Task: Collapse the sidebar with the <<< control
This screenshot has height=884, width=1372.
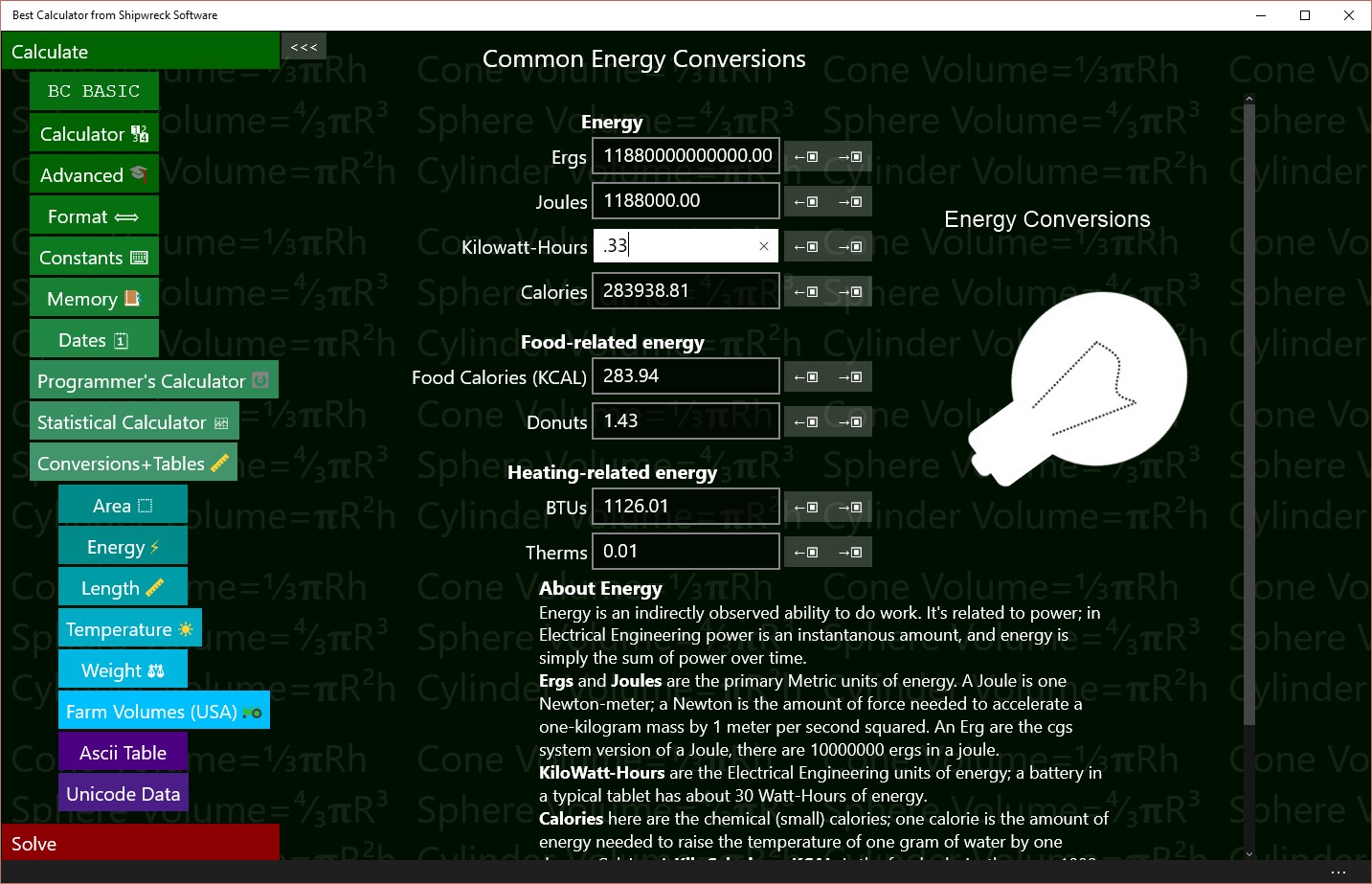Action: tap(304, 45)
